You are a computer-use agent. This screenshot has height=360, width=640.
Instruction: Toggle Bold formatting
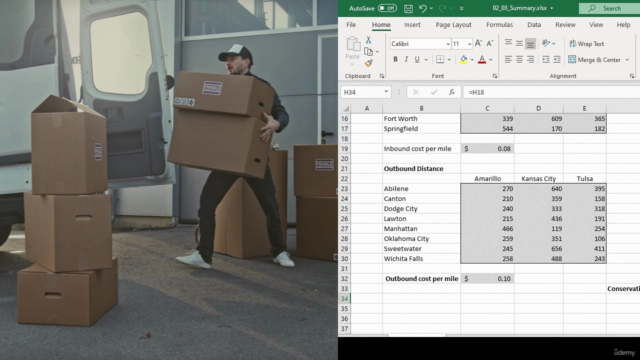[x=395, y=60]
